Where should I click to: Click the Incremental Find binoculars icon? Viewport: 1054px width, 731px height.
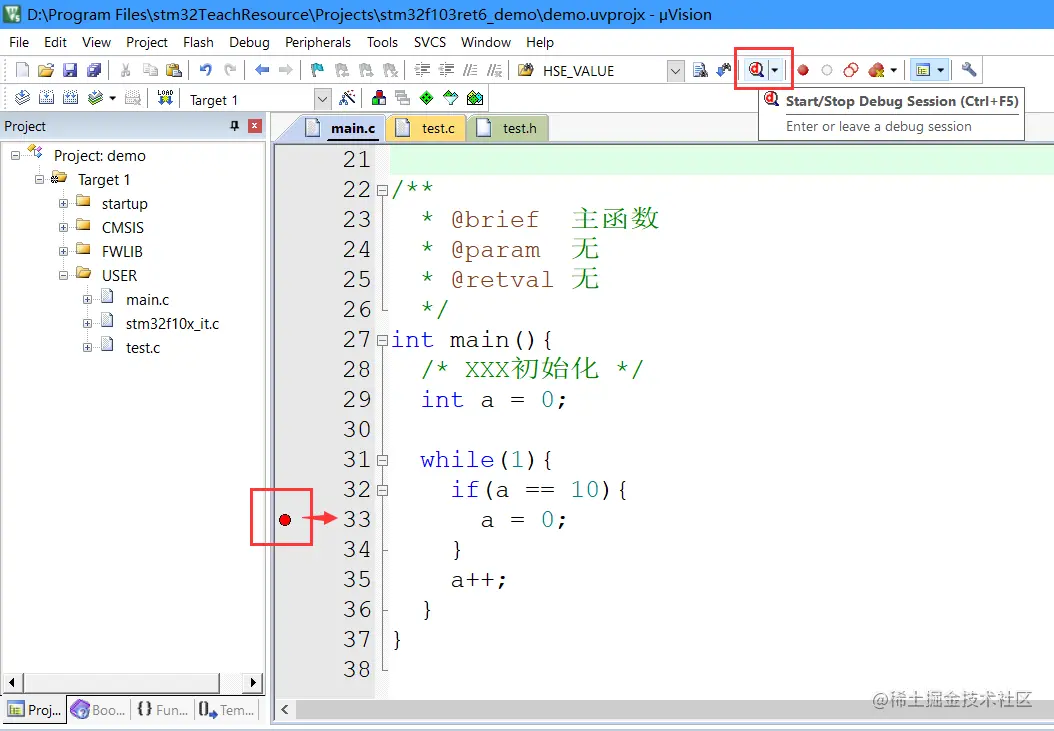click(724, 70)
